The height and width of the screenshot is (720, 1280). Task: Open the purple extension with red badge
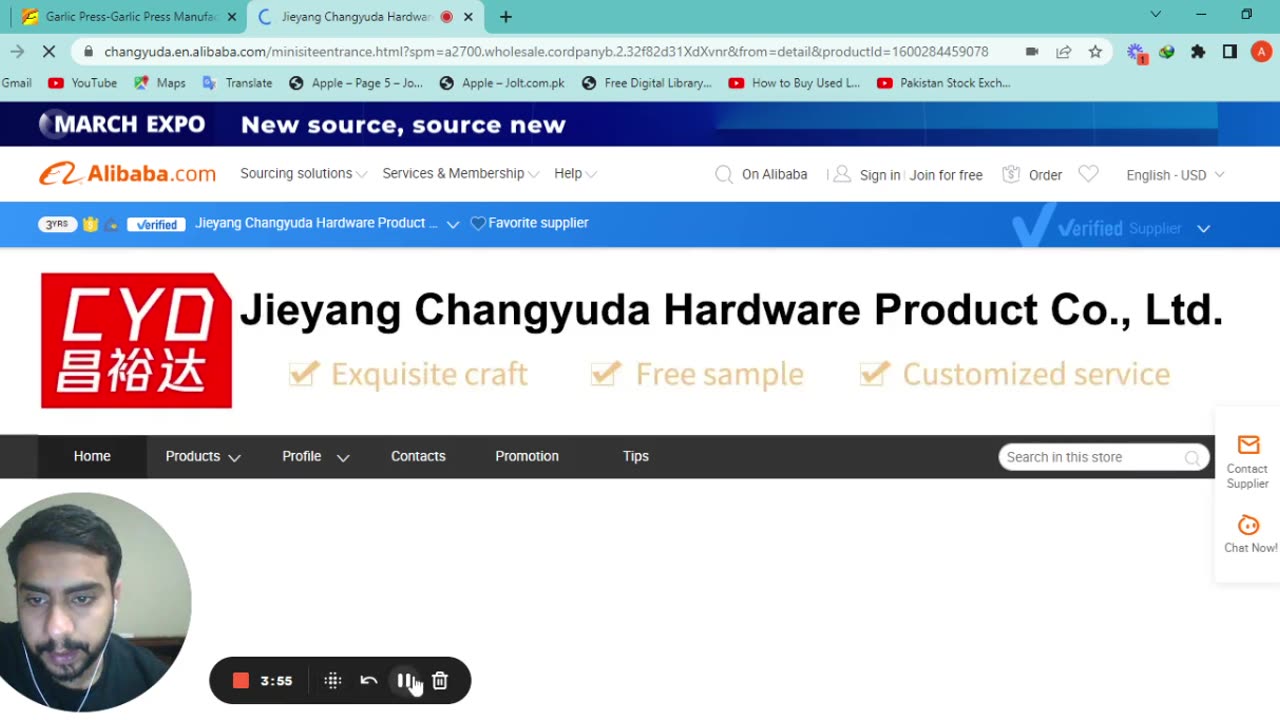(x=1136, y=52)
